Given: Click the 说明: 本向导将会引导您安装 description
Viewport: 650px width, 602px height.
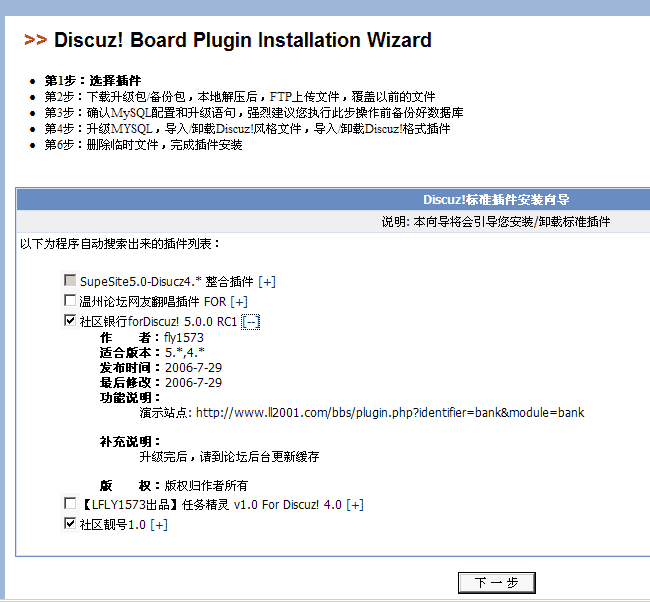Looking at the screenshot, I should pos(496,222).
